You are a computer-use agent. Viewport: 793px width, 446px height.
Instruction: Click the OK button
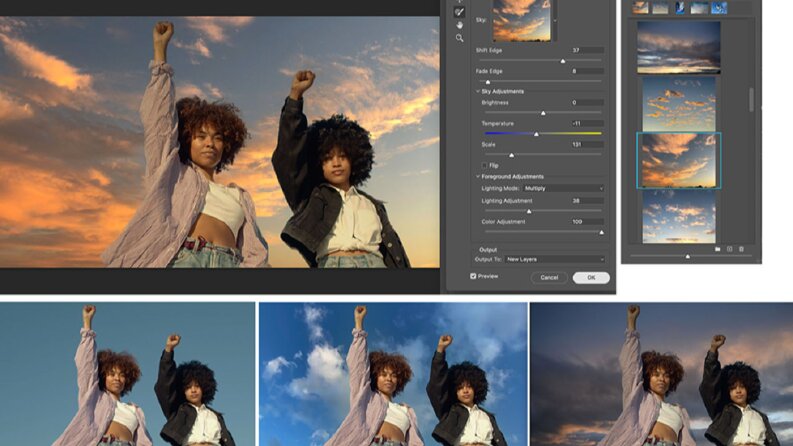point(591,278)
